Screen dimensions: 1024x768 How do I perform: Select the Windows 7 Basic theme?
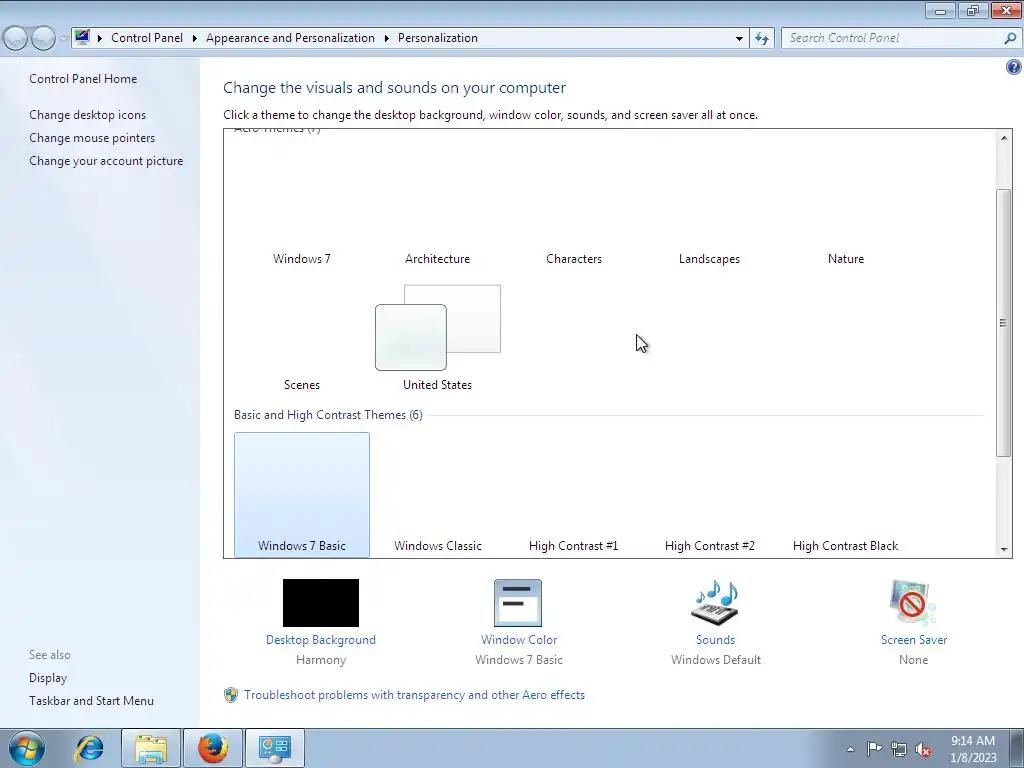click(x=302, y=494)
